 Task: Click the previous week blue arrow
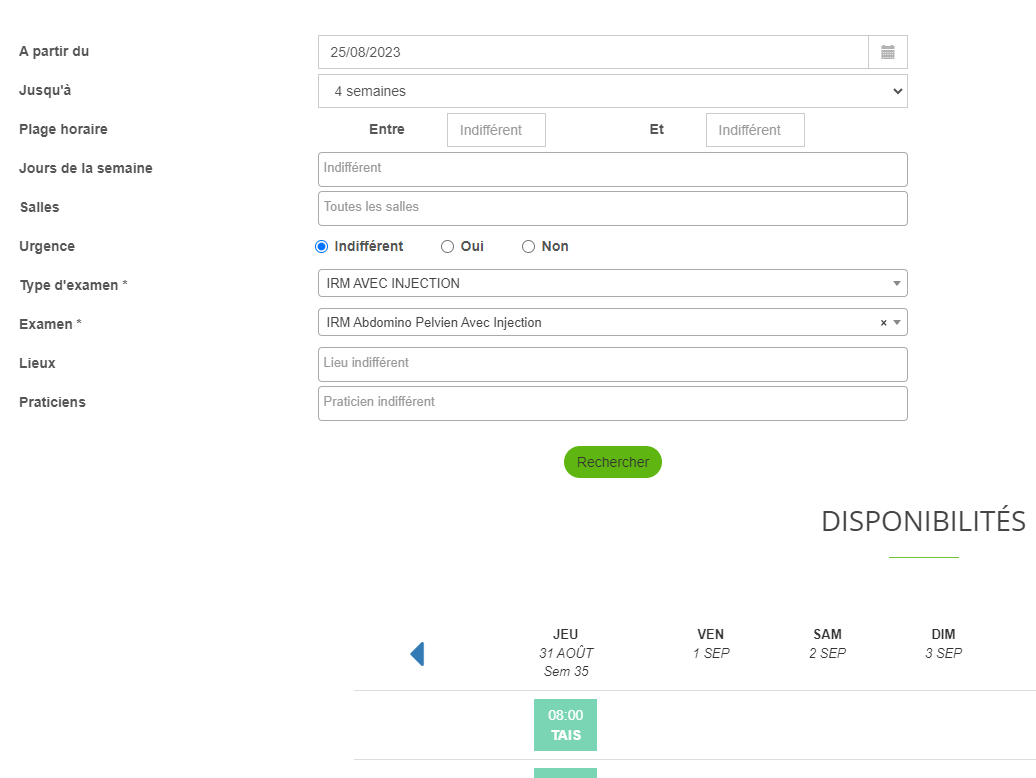pyautogui.click(x=417, y=654)
